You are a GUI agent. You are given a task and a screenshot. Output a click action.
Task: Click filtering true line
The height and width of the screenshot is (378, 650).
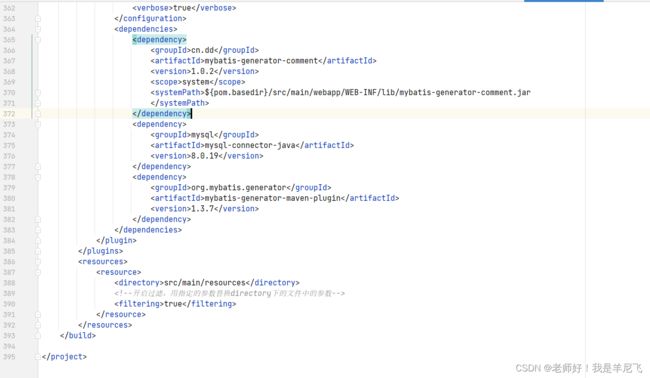(175, 304)
